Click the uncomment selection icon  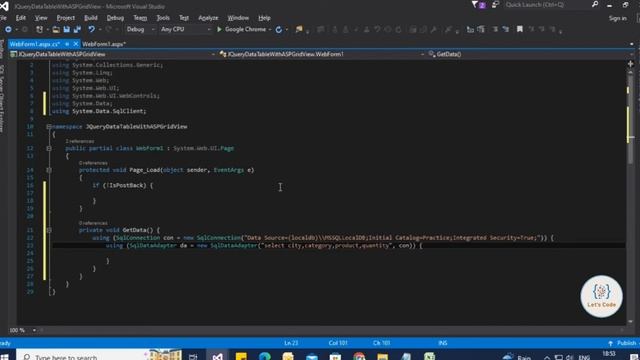point(506,29)
